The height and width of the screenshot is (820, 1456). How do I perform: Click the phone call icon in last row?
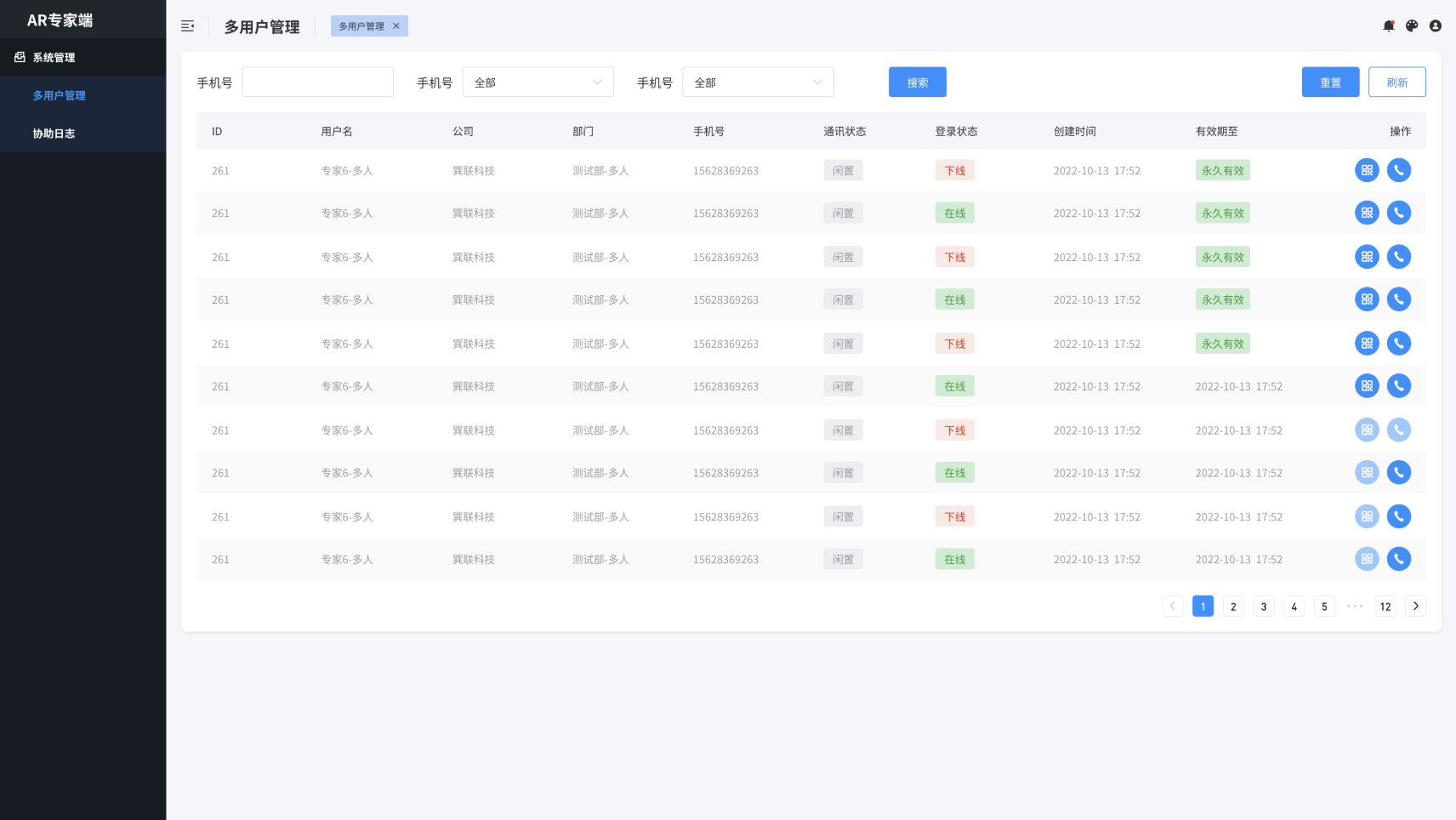[x=1399, y=559]
